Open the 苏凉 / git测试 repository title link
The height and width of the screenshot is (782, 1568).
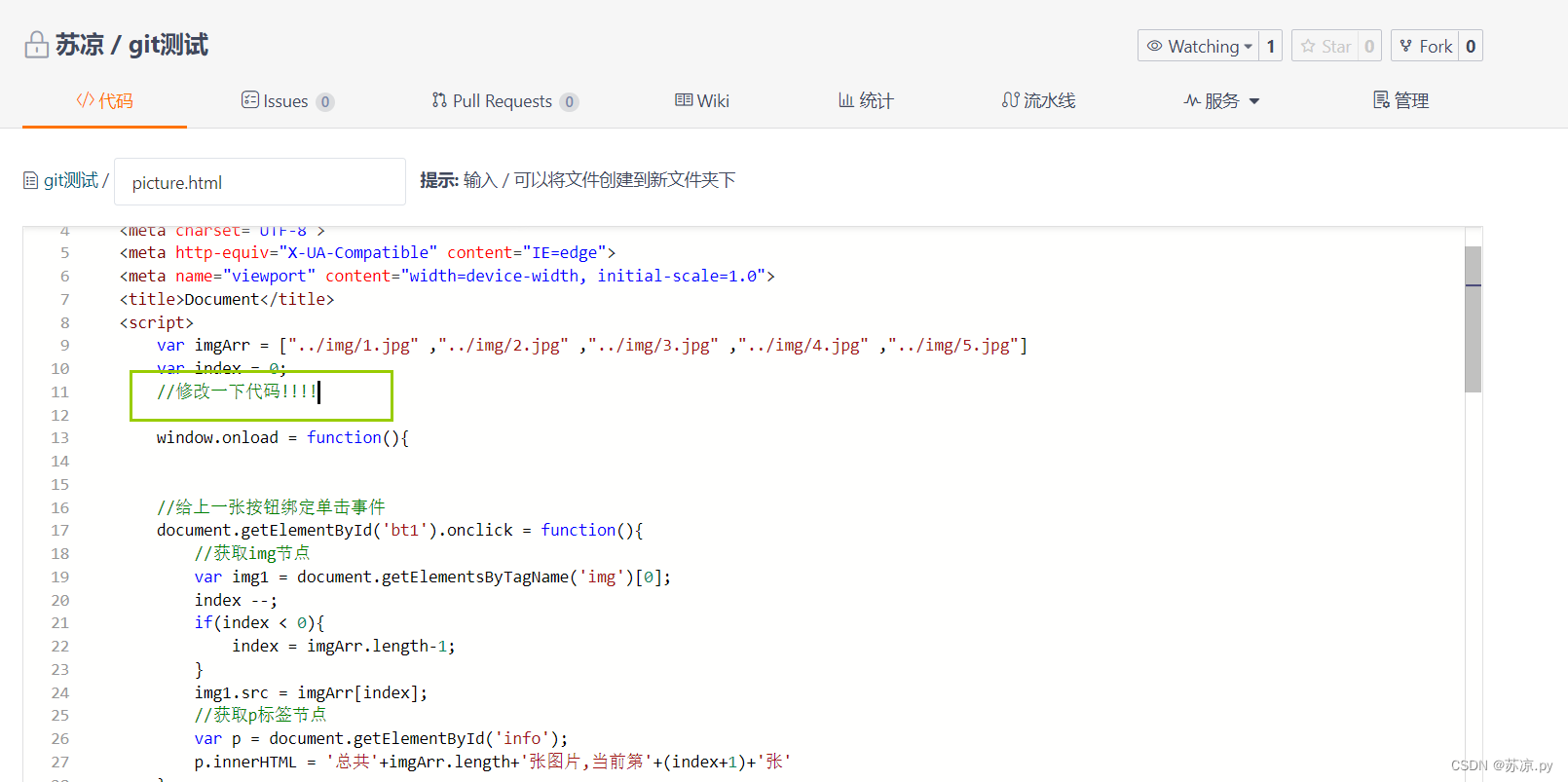point(131,45)
